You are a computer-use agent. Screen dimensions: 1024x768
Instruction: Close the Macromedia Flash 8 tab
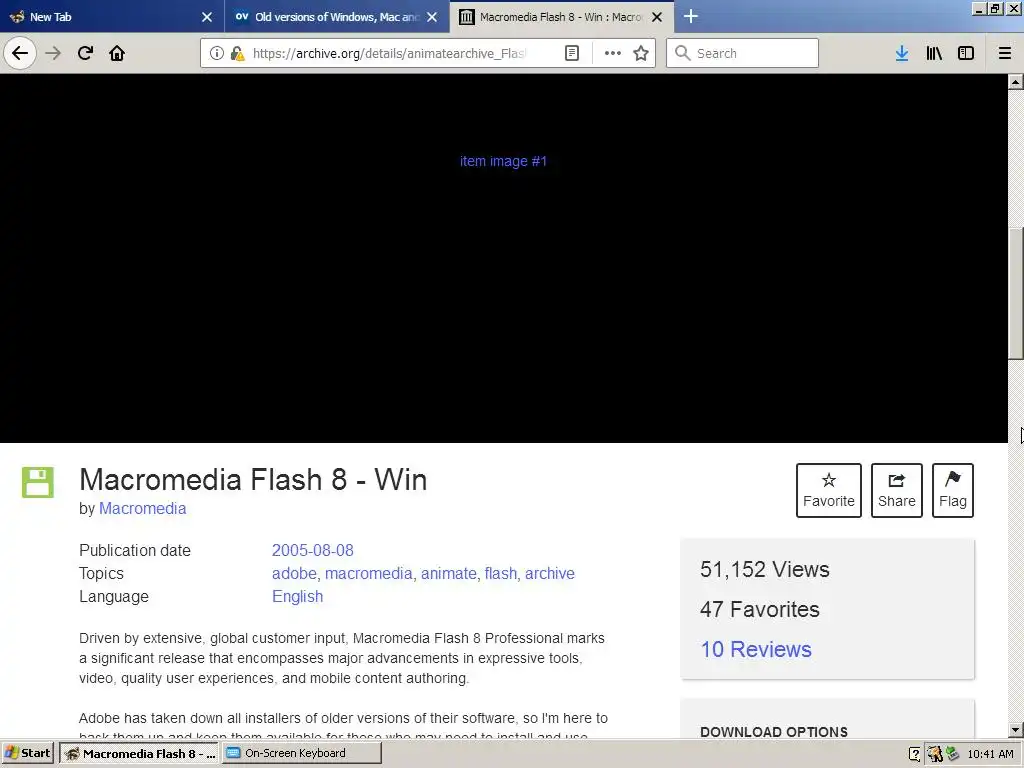(658, 17)
